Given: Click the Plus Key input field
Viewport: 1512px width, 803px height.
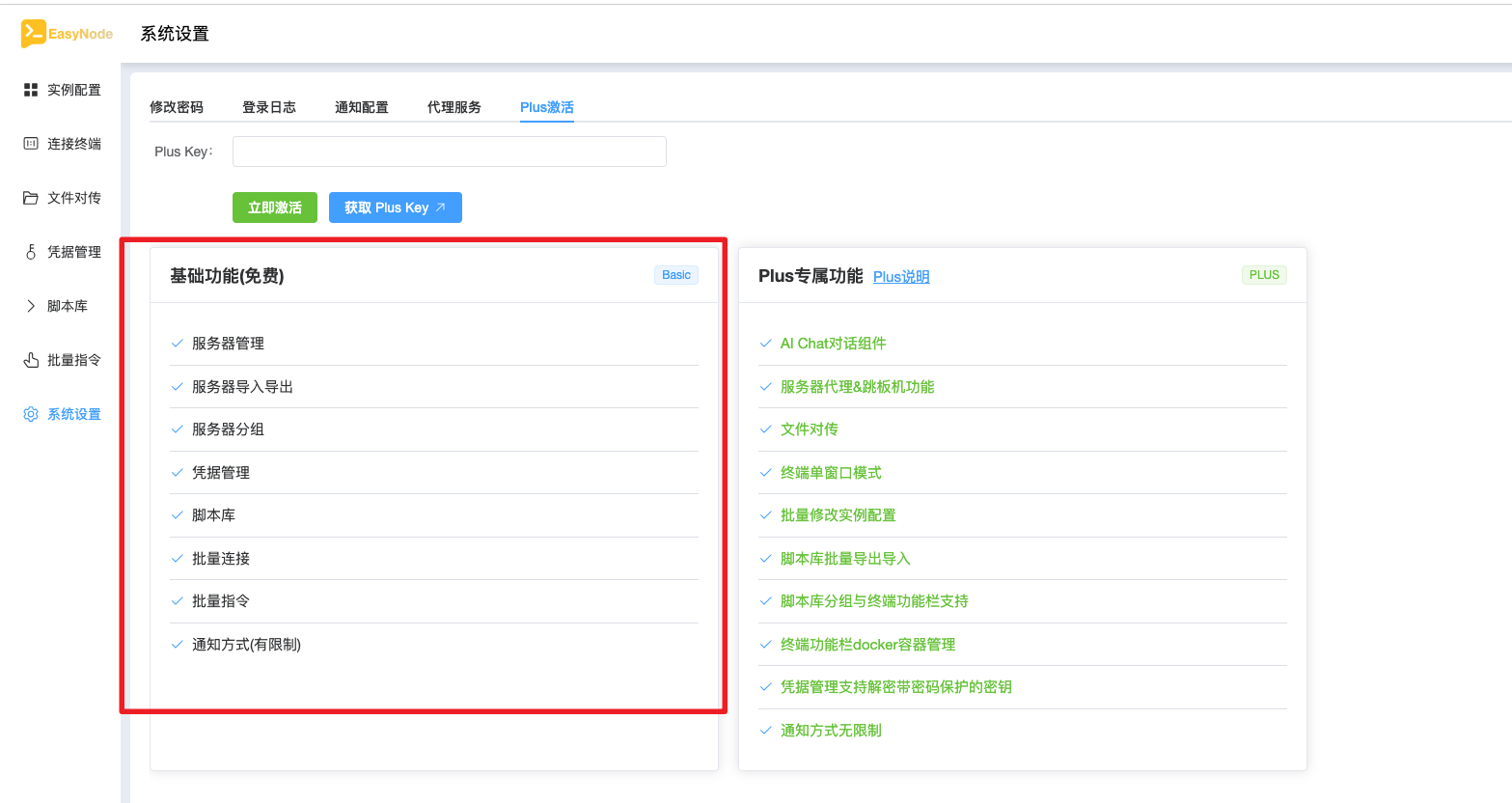Looking at the screenshot, I should point(449,152).
